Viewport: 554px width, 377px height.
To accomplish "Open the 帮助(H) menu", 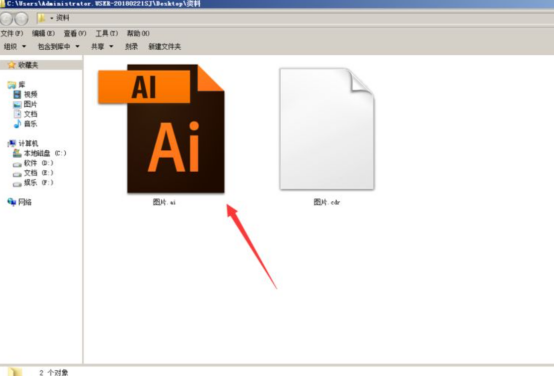I will pyautogui.click(x=138, y=33).
